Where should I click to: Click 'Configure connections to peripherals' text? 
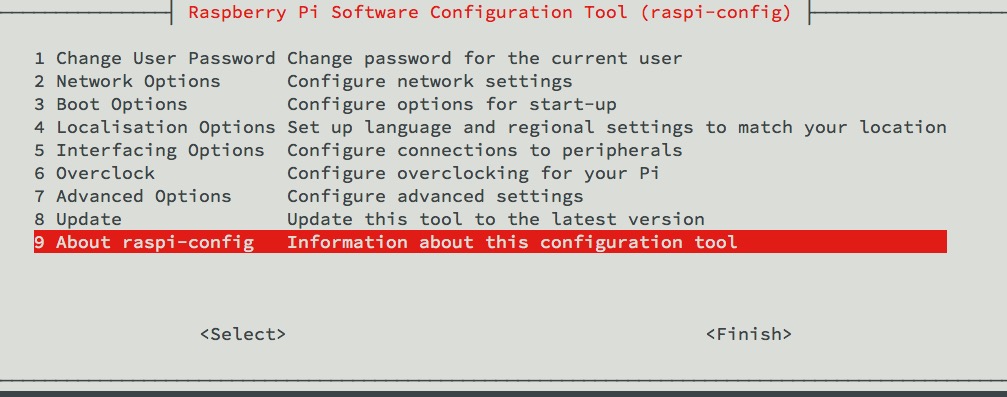click(x=485, y=150)
